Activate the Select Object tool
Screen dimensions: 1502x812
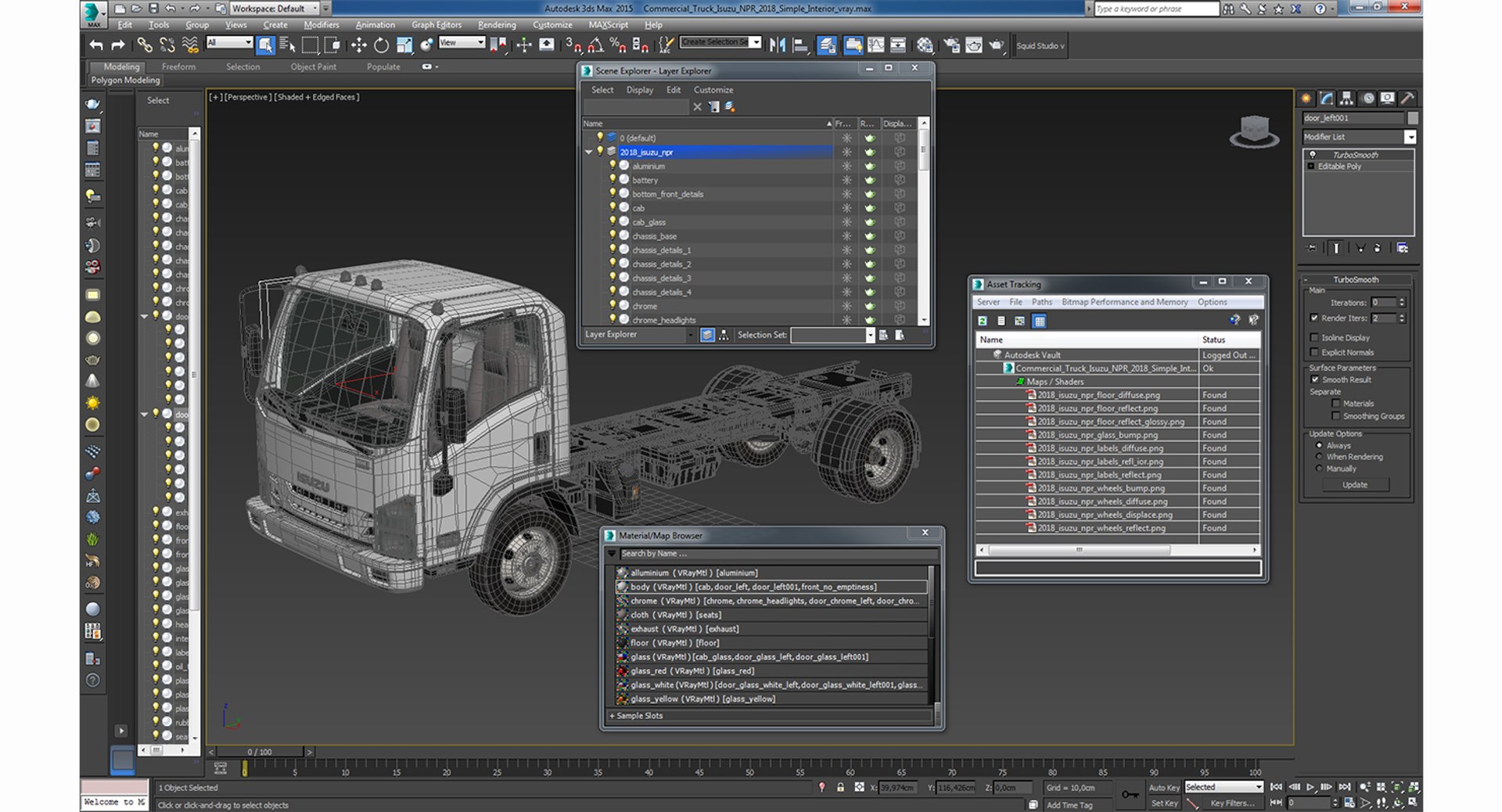(x=265, y=45)
